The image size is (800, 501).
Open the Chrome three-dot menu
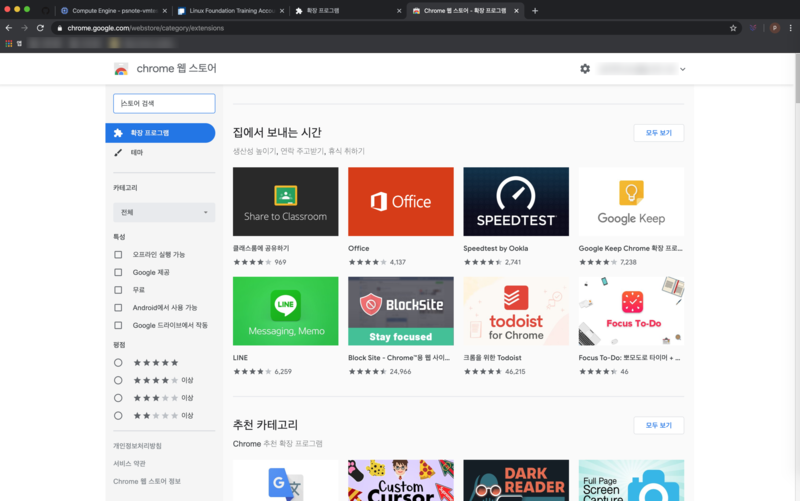[x=791, y=28]
